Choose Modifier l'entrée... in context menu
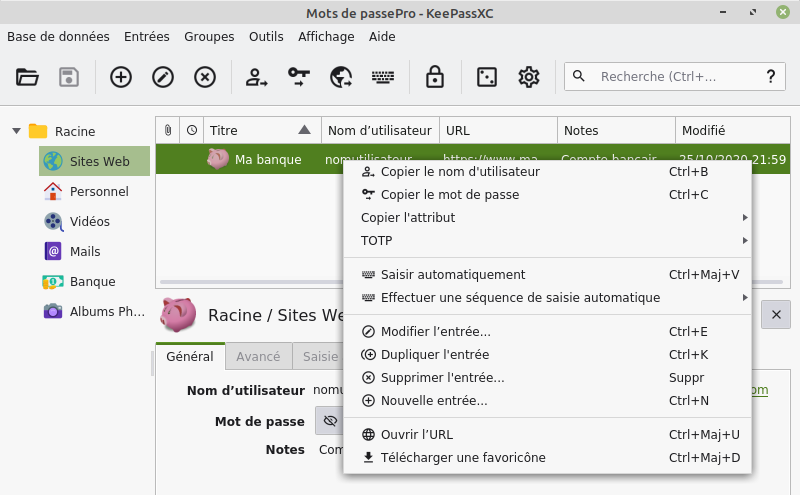 click(547, 332)
